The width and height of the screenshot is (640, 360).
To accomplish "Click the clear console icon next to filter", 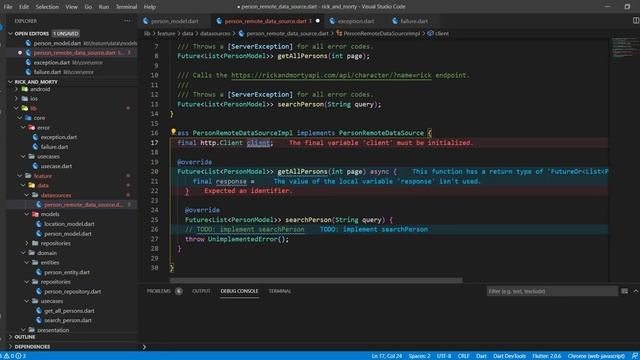I will 624,291.
